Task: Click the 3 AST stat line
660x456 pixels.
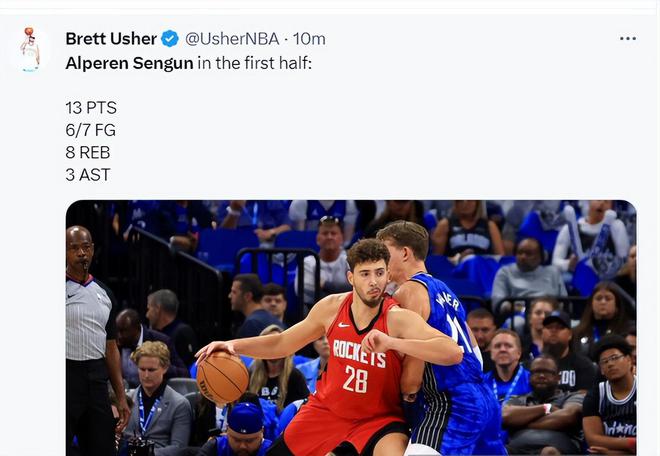Action: (x=88, y=174)
